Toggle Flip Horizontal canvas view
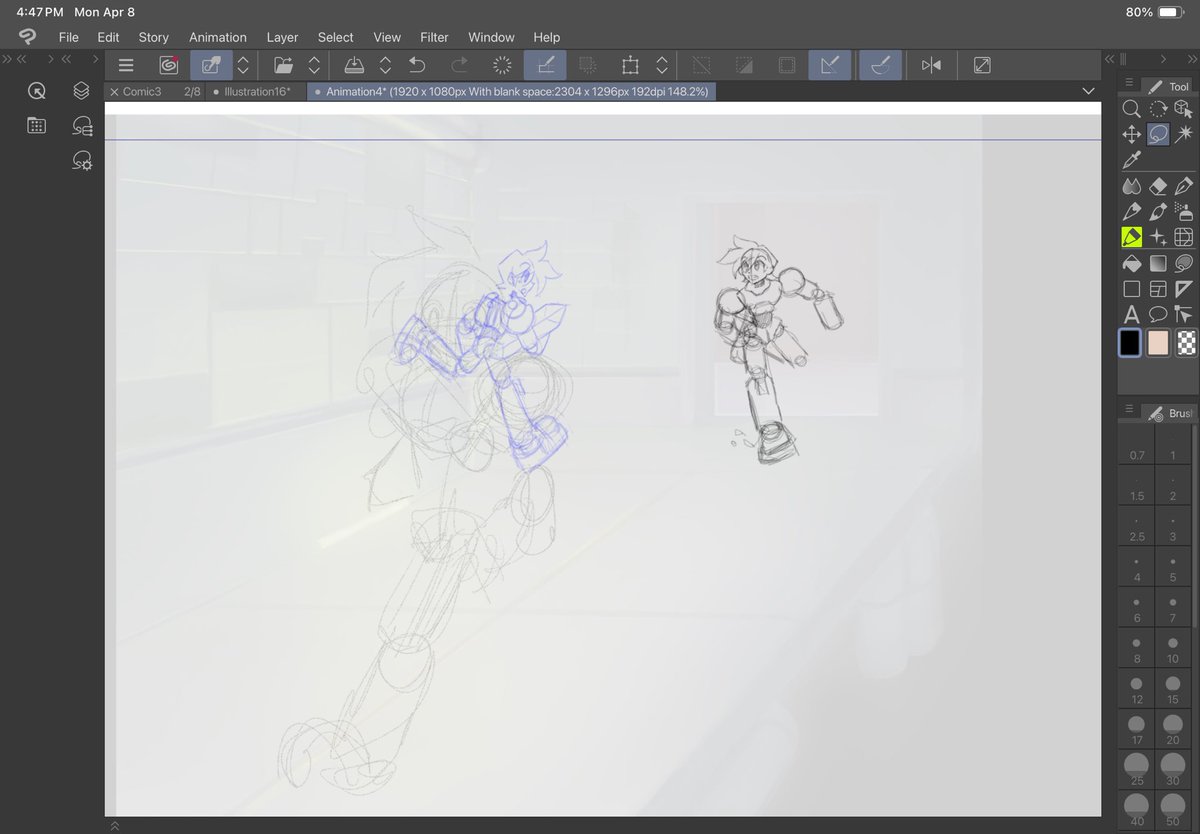 coord(931,66)
